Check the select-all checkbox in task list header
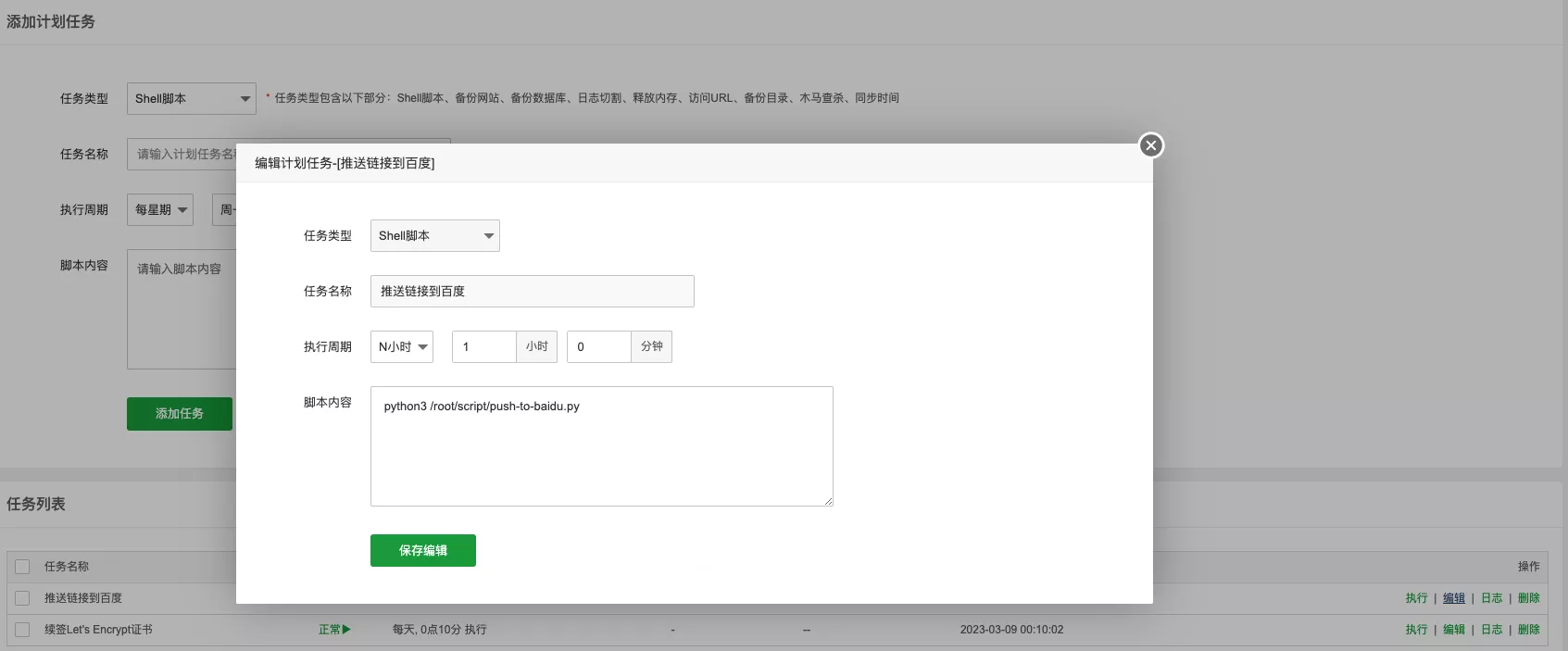1568x651 pixels. [23, 567]
